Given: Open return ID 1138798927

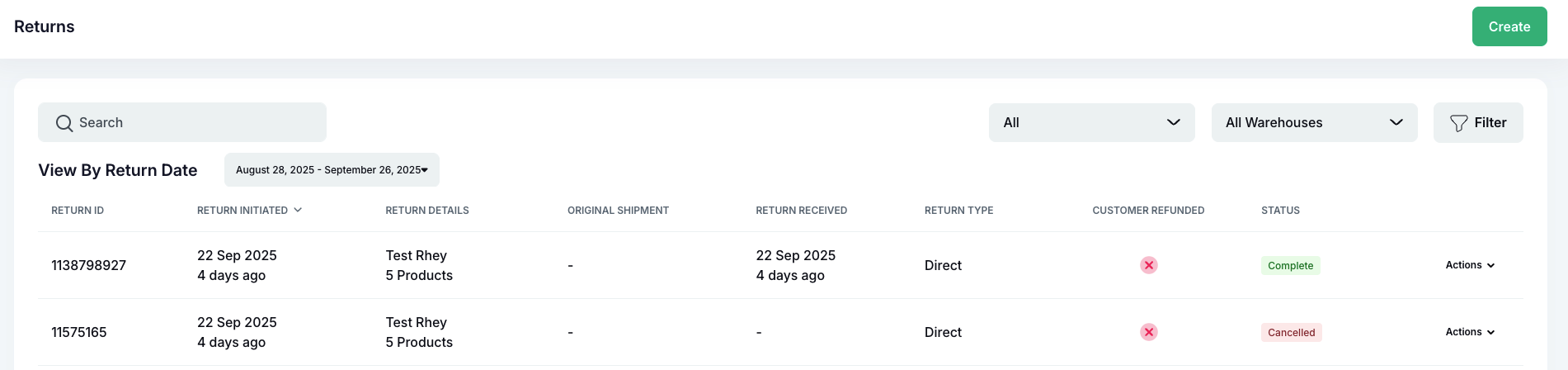Looking at the screenshot, I should click(x=88, y=265).
